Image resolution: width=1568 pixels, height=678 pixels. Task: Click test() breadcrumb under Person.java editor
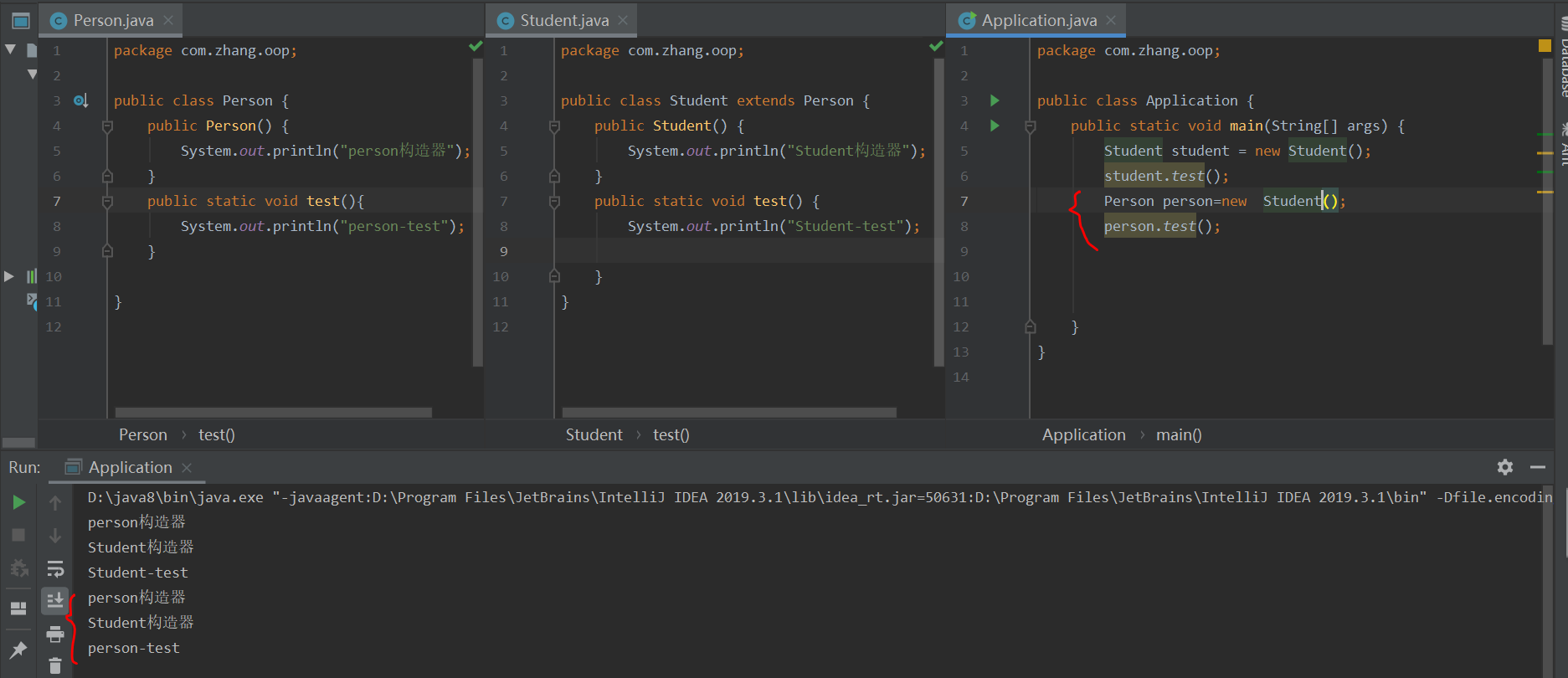pyautogui.click(x=216, y=434)
